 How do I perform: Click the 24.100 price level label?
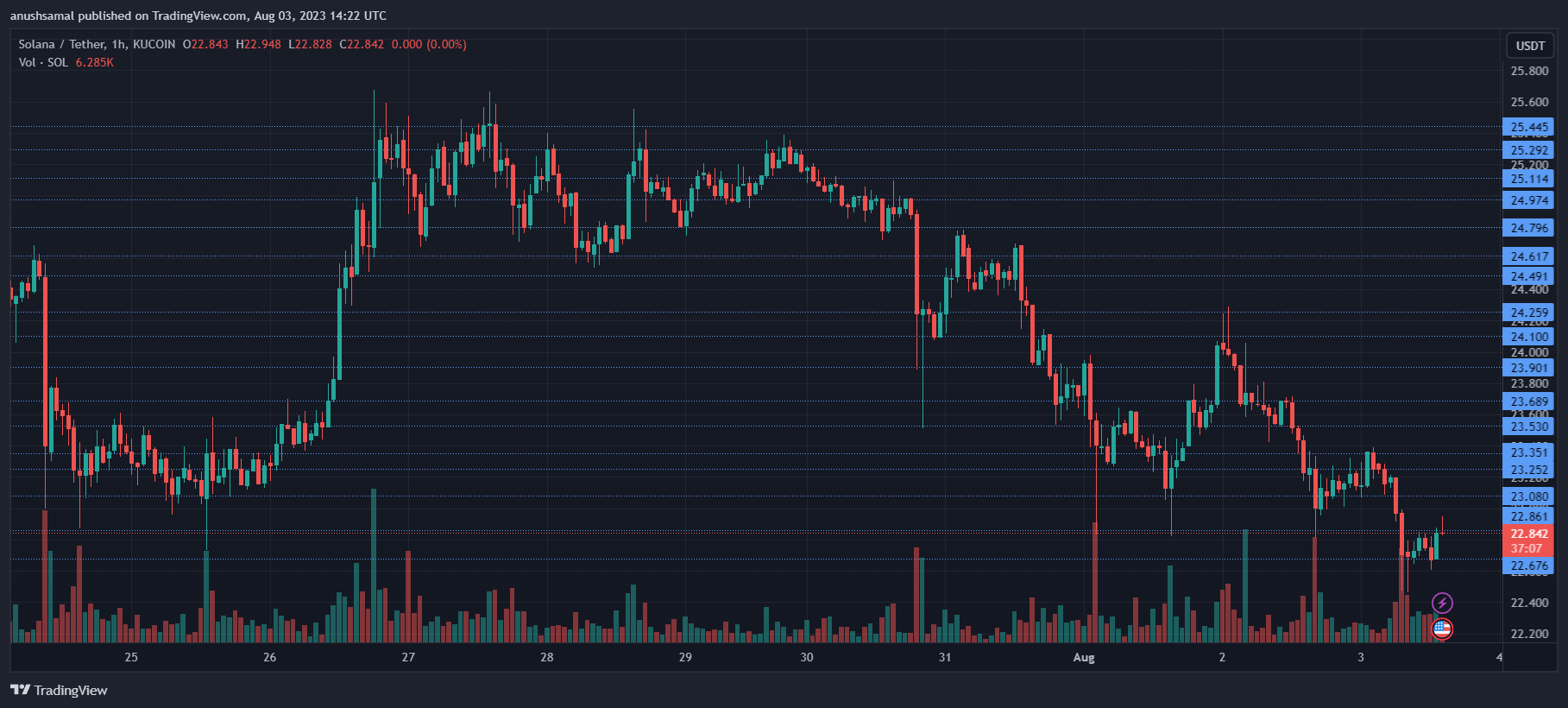[1528, 337]
